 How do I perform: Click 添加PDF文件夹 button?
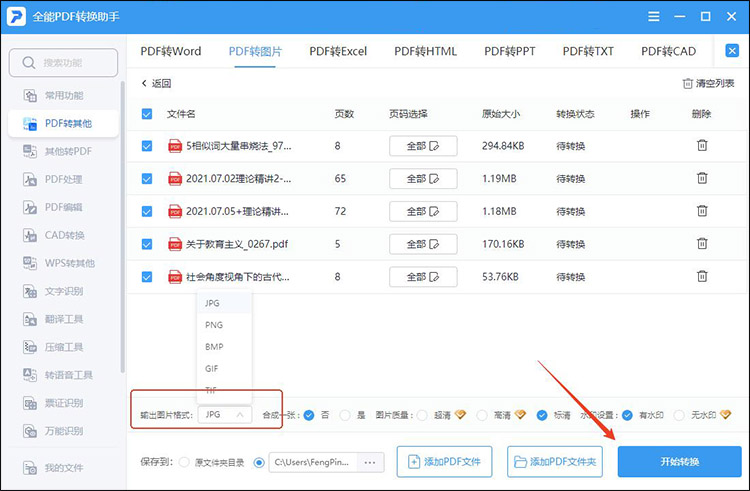pyautogui.click(x=555, y=462)
